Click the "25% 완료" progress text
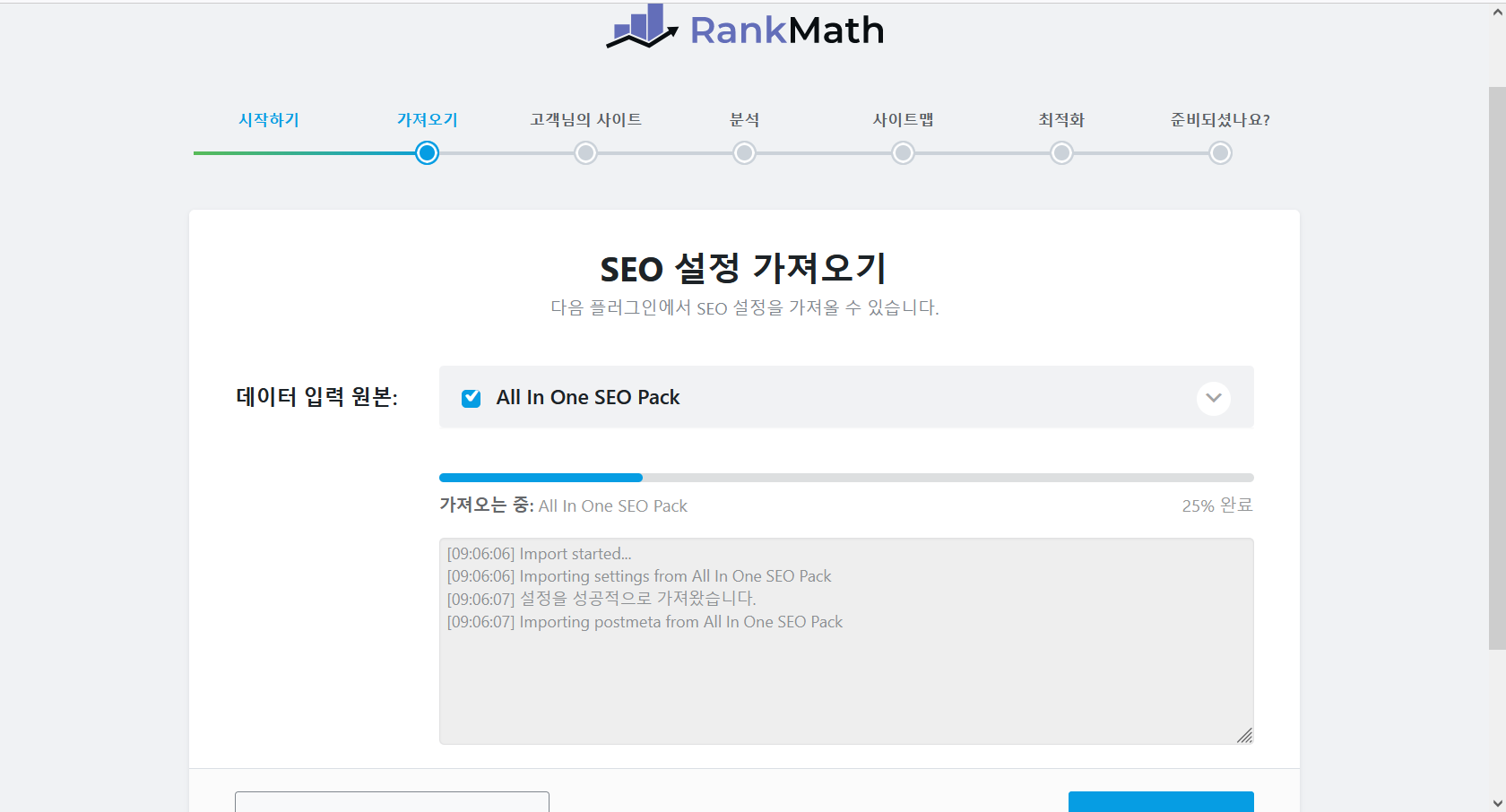This screenshot has width=1506, height=812. click(1217, 505)
